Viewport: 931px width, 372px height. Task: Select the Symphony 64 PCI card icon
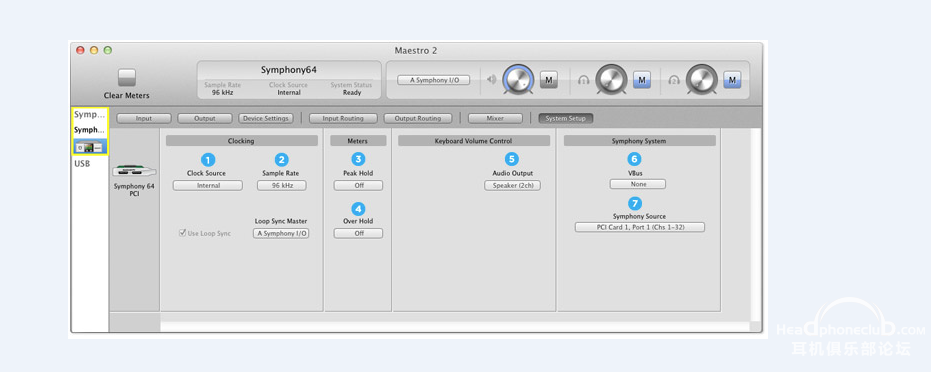click(x=134, y=171)
